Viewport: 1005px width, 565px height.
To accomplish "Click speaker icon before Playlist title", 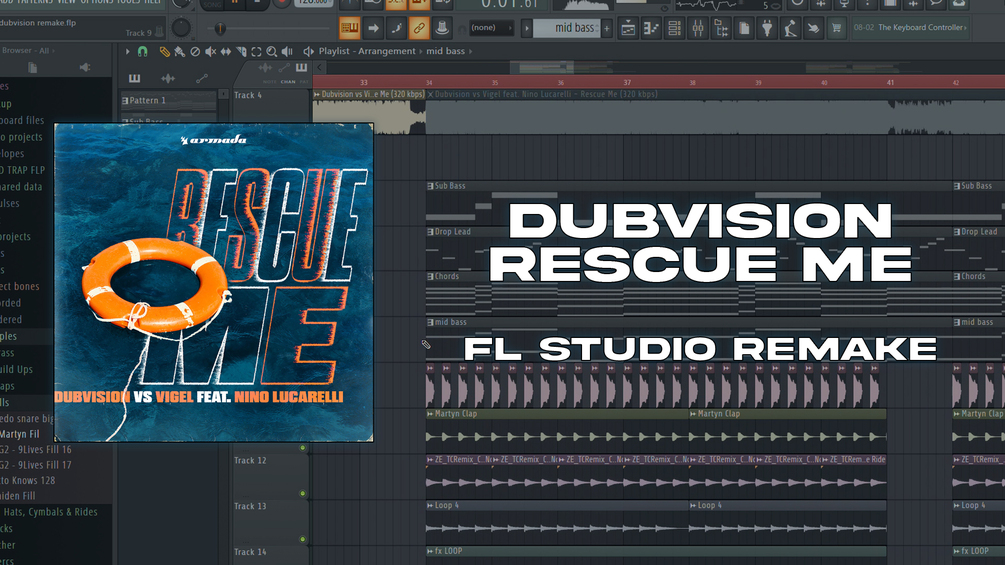I will (x=308, y=51).
